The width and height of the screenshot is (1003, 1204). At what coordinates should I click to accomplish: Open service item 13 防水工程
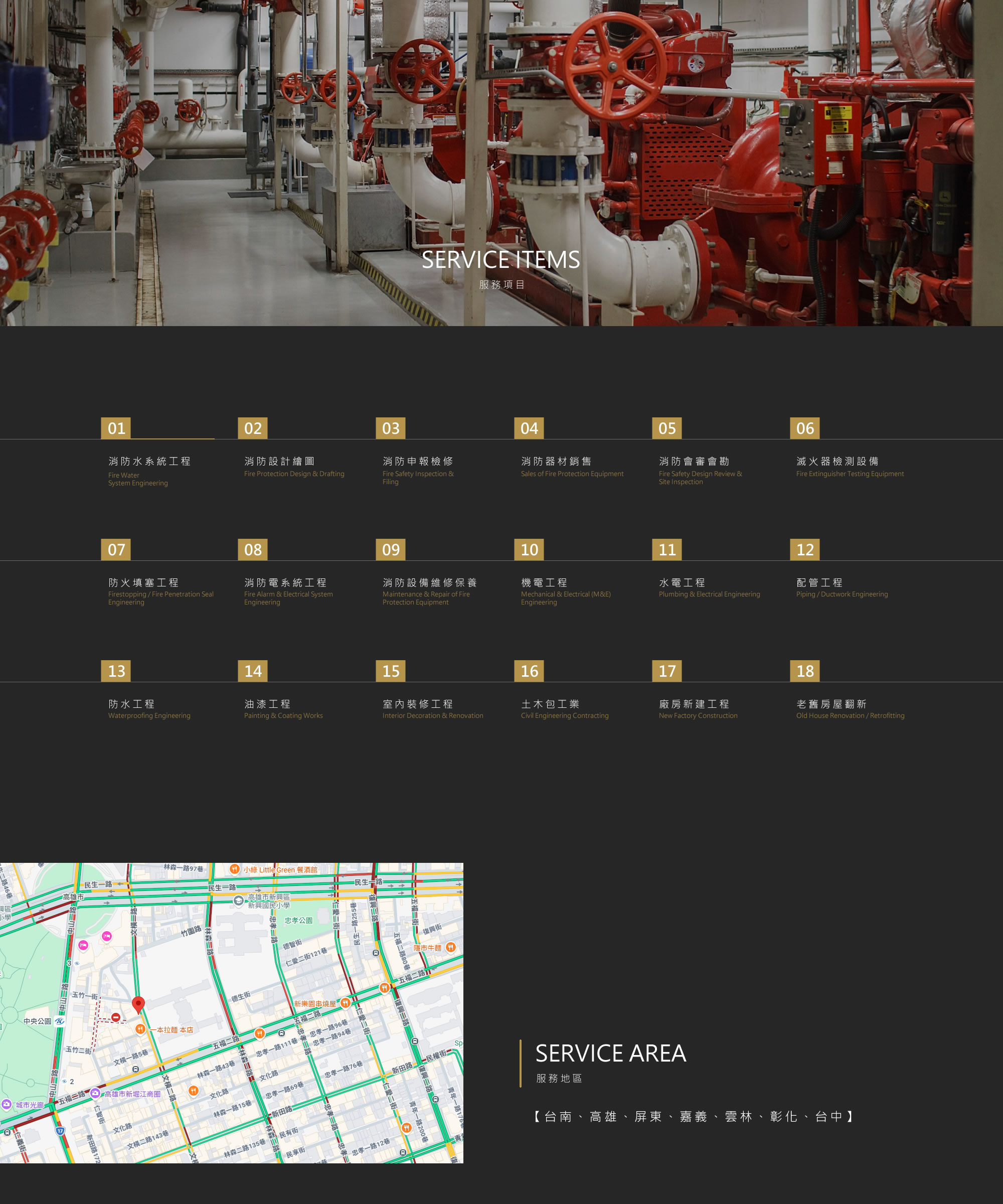point(131,704)
